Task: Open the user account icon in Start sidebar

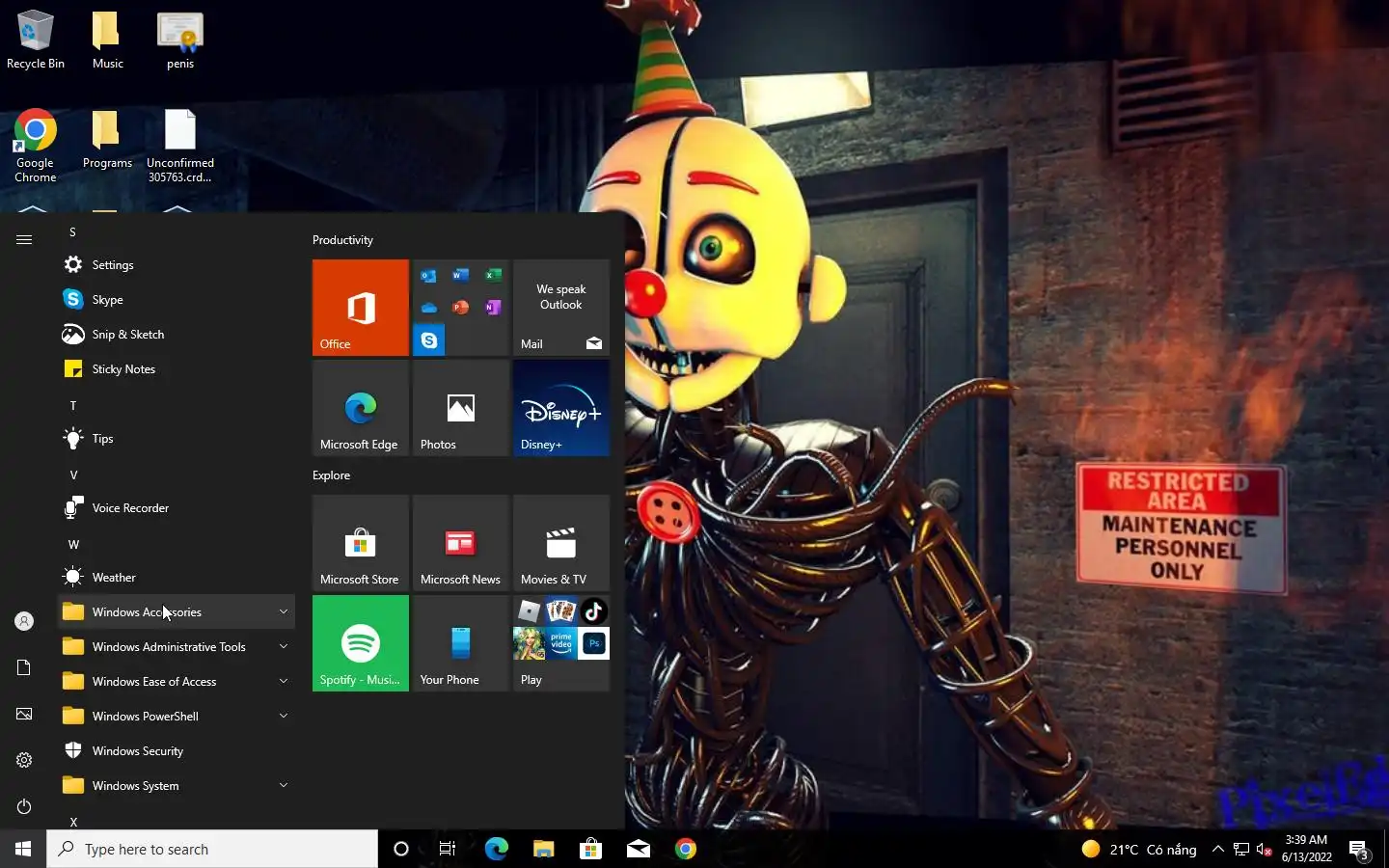Action: (24, 621)
